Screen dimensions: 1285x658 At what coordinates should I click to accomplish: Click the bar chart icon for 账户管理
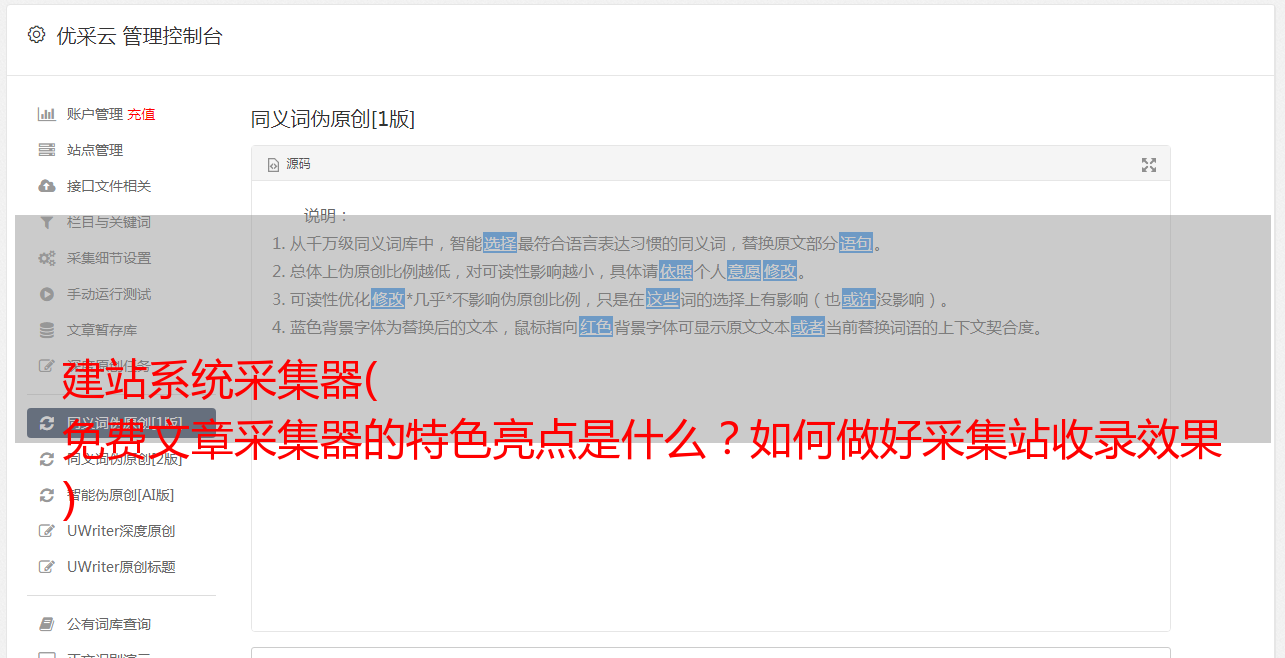click(46, 114)
